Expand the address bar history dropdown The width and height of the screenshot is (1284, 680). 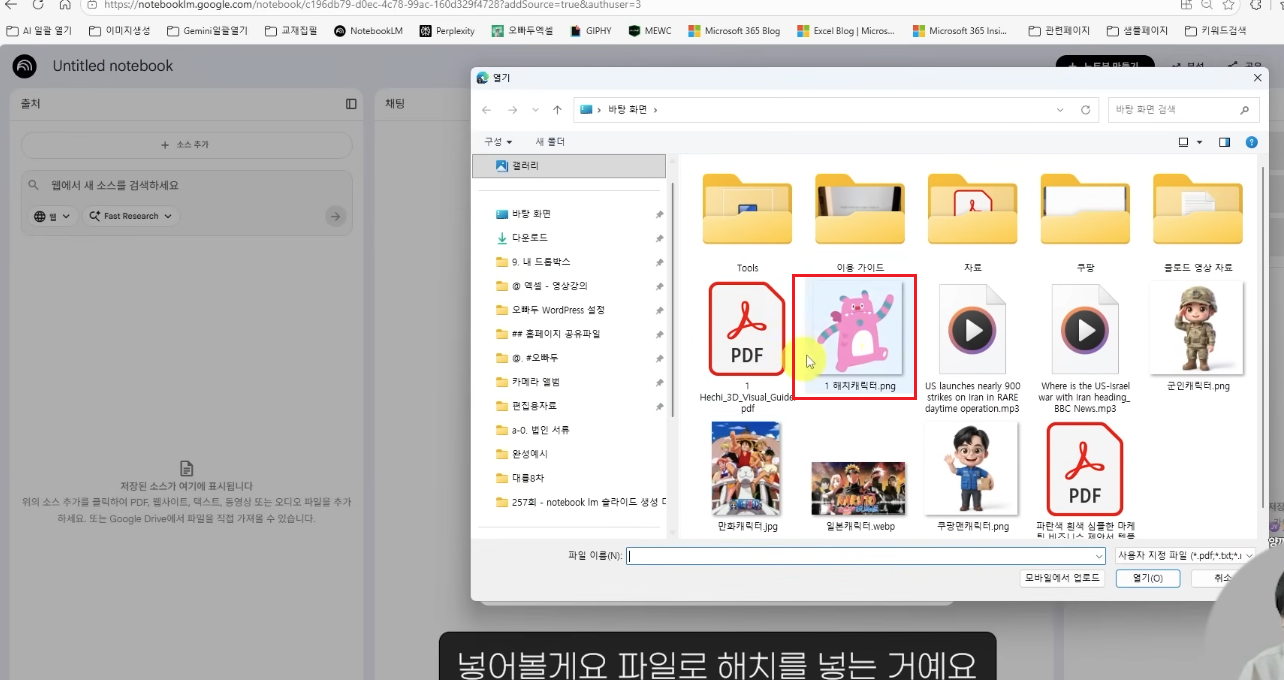[1061, 110]
